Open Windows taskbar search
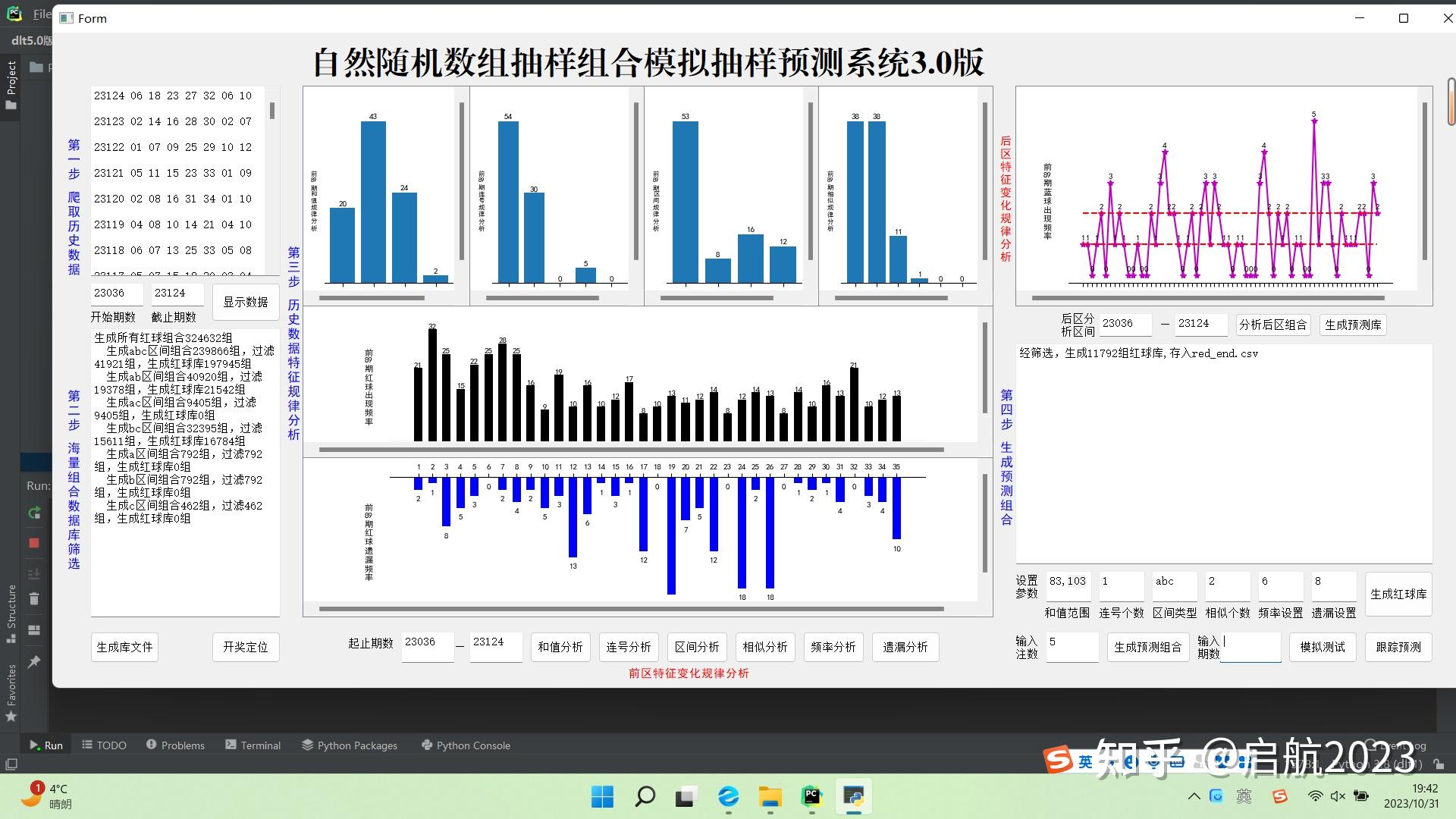 point(645,796)
